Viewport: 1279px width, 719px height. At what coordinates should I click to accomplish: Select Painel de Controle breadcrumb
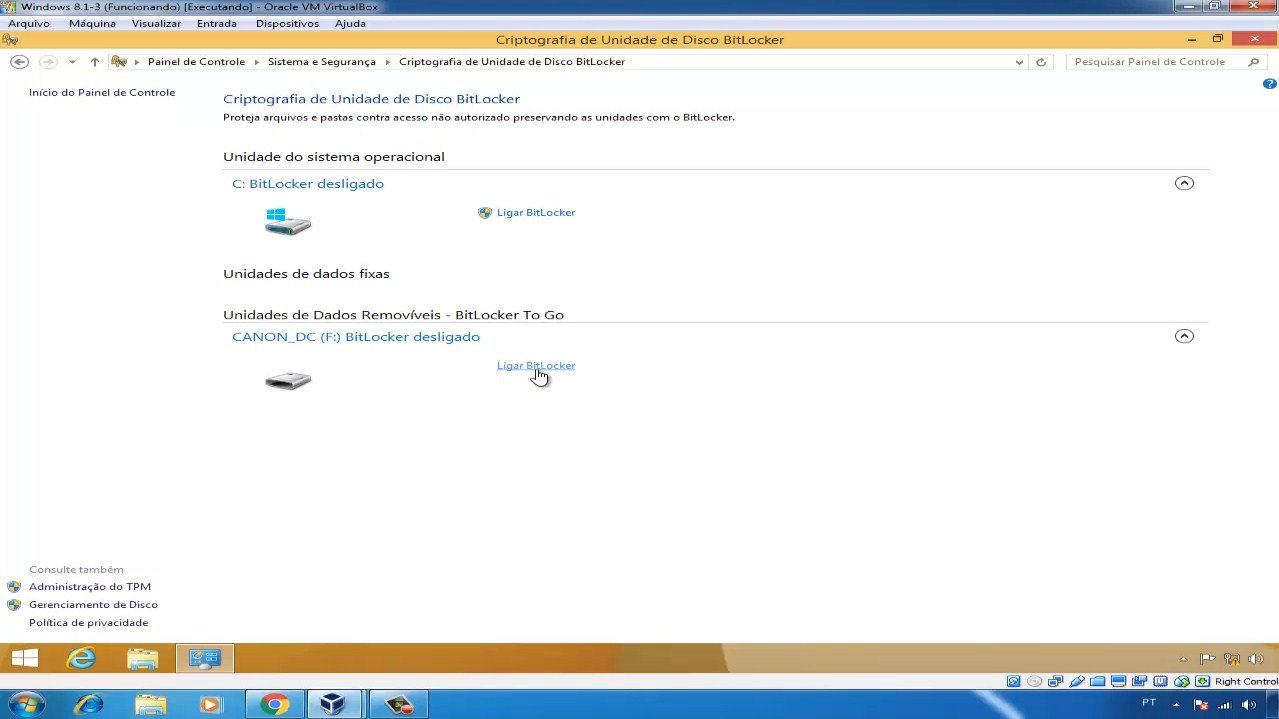coord(196,62)
